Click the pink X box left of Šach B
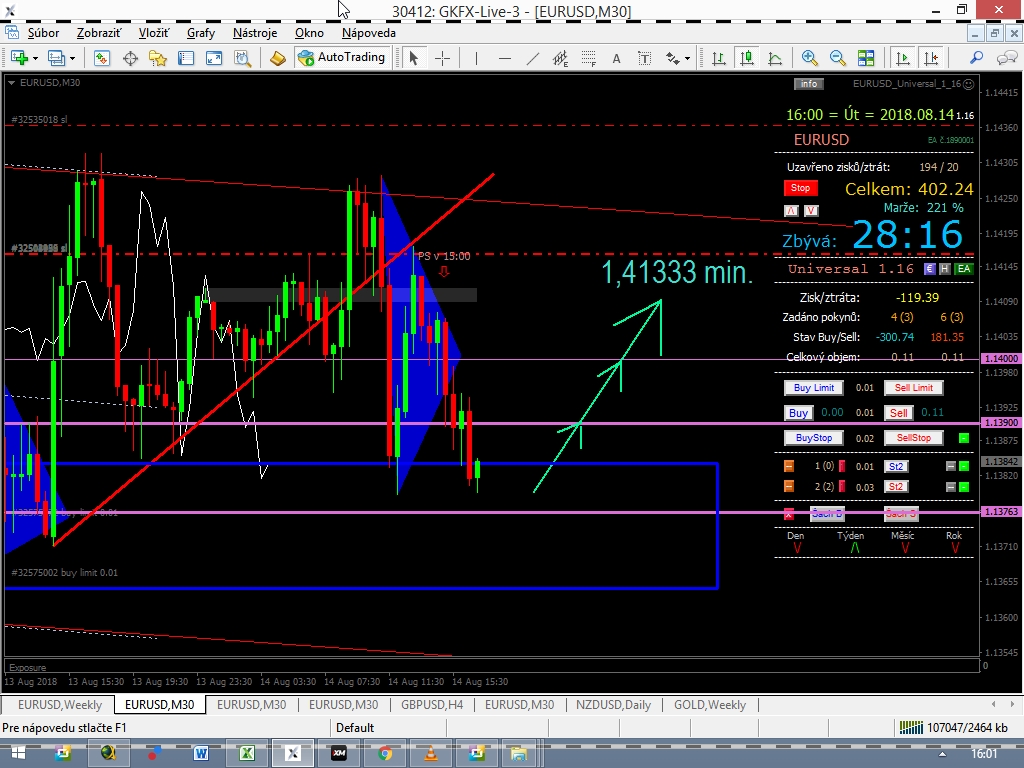 tap(789, 514)
